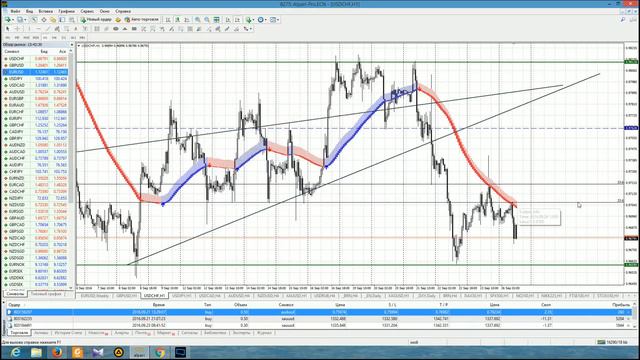This screenshot has width=640, height=360.
Task: Open Templates dropdown arrow
Action: click(278, 20)
